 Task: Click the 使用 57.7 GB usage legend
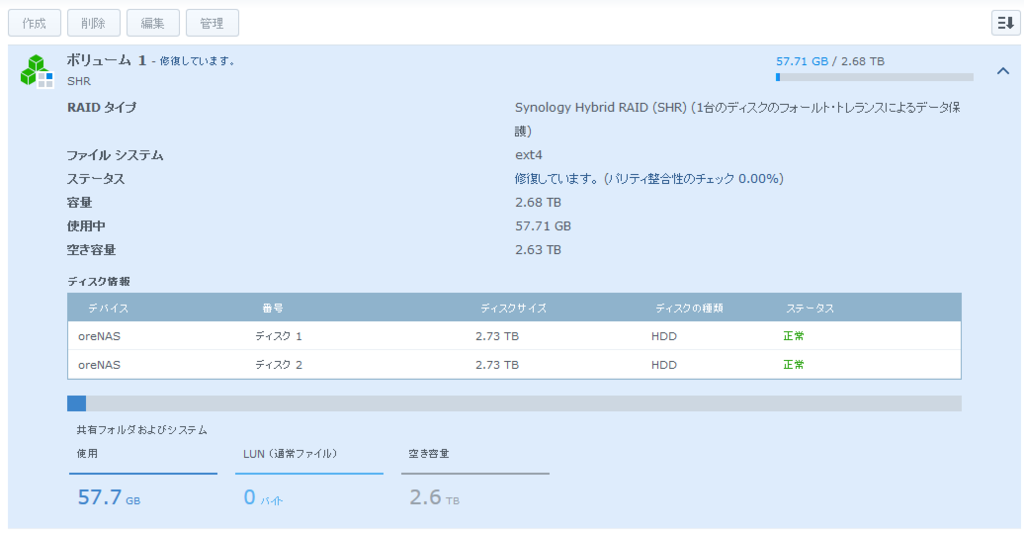143,477
